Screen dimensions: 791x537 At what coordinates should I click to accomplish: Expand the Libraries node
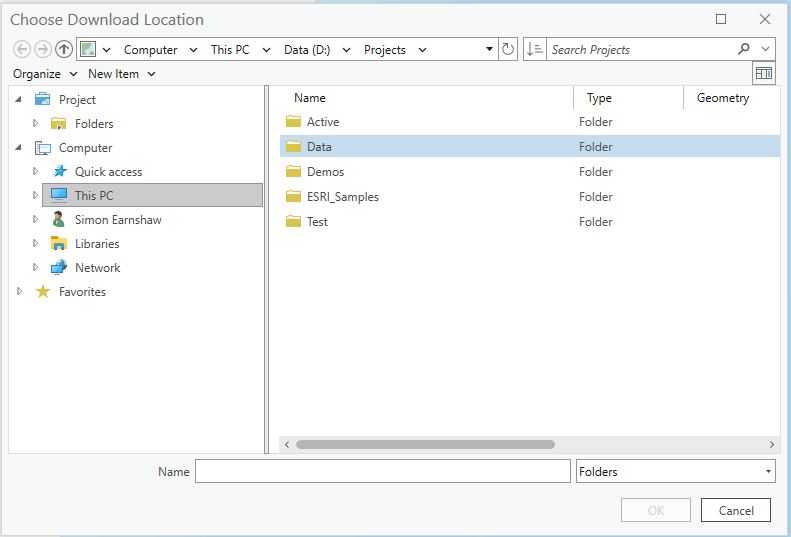click(x=35, y=243)
